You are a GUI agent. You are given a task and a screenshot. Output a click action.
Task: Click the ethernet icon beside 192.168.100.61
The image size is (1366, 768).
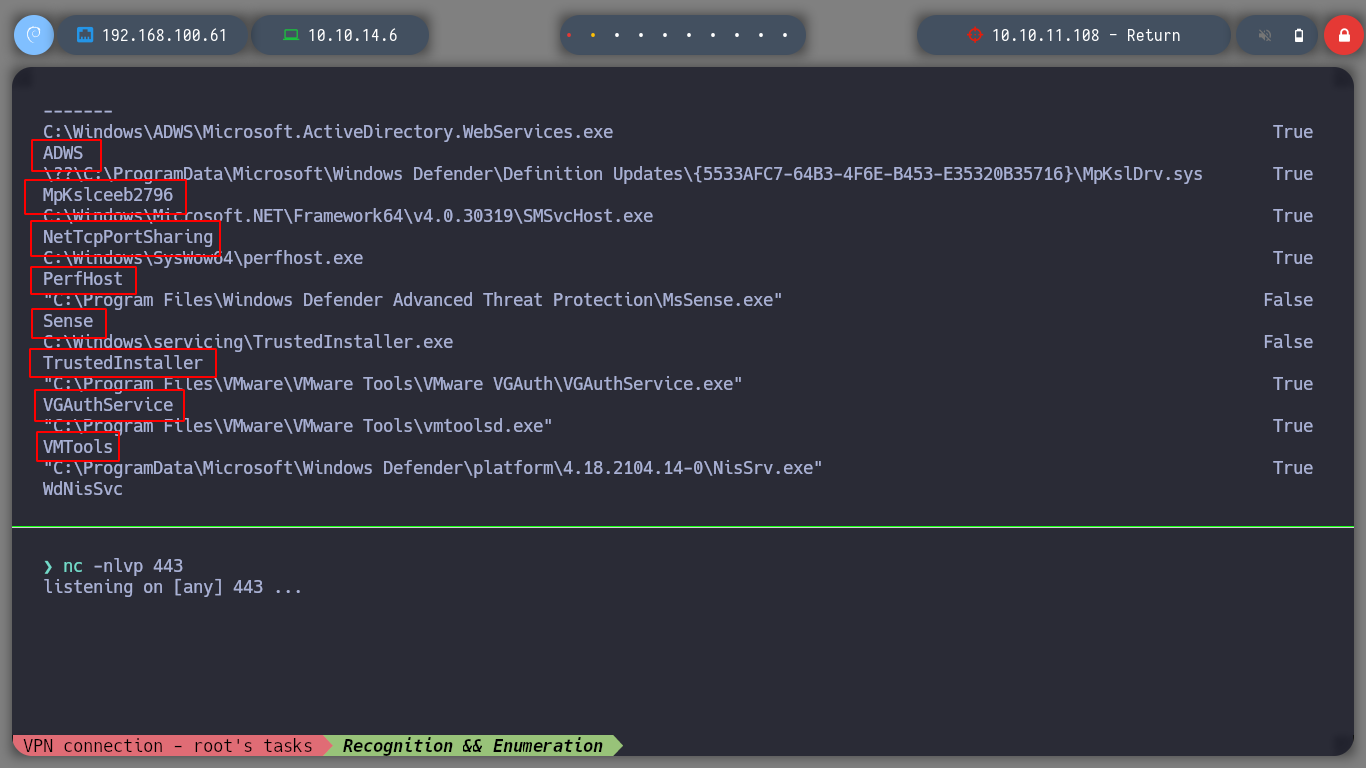point(85,35)
